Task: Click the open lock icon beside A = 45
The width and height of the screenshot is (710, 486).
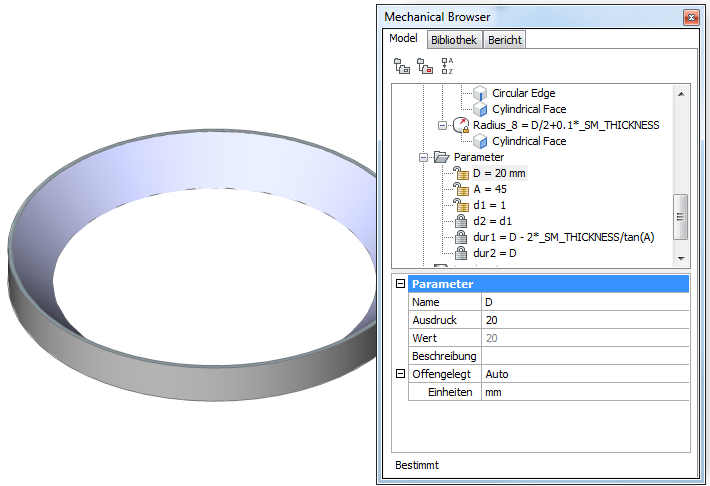Action: (x=461, y=189)
